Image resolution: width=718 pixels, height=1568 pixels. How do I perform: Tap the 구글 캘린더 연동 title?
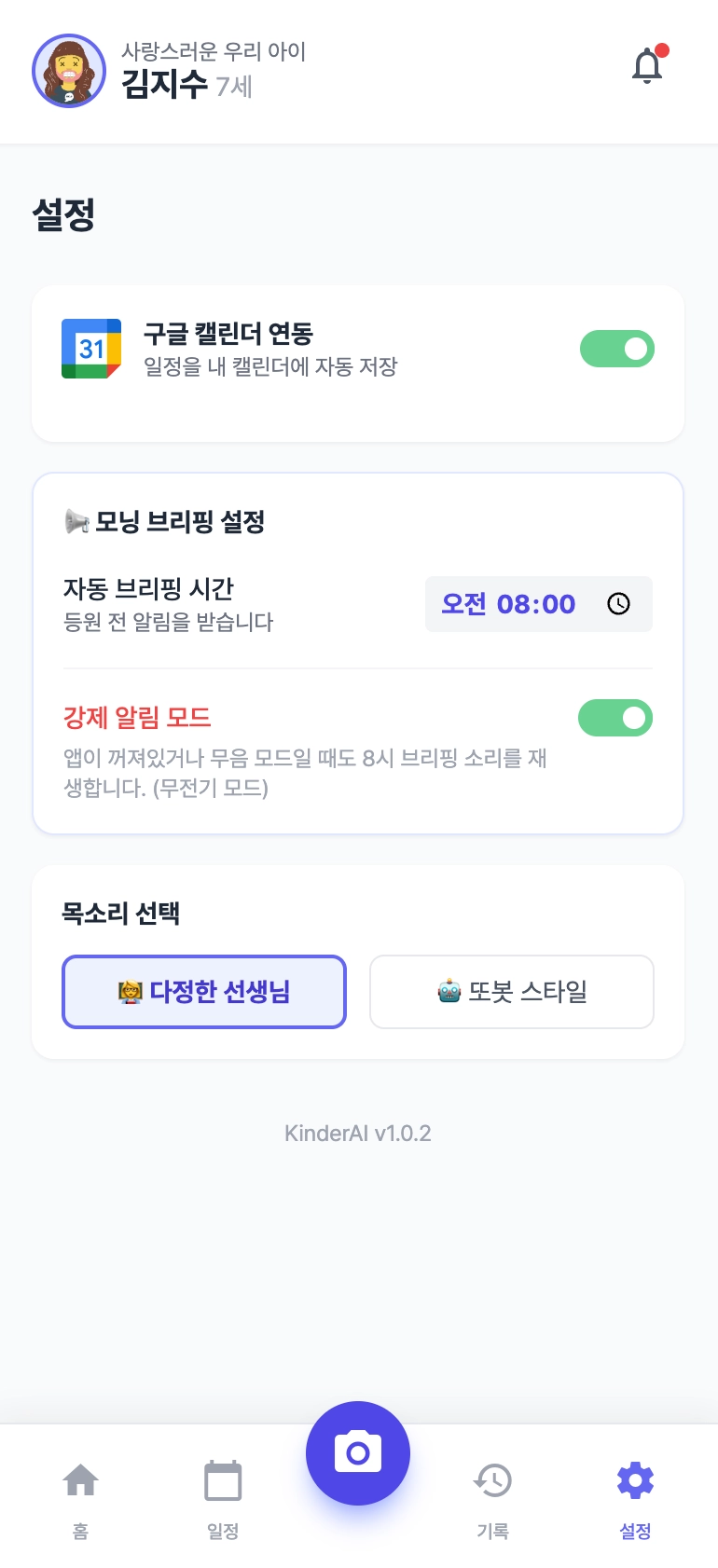pyautogui.click(x=228, y=334)
